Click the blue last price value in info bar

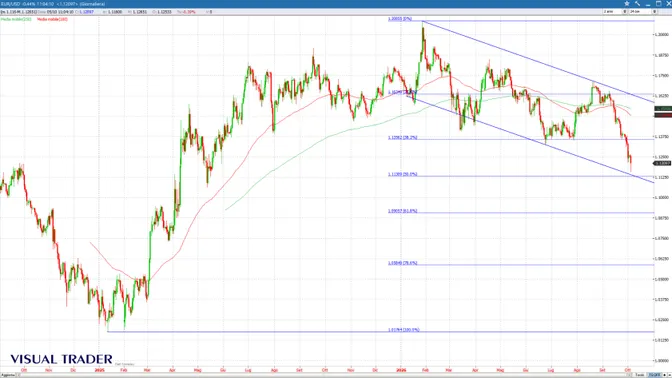coord(86,12)
